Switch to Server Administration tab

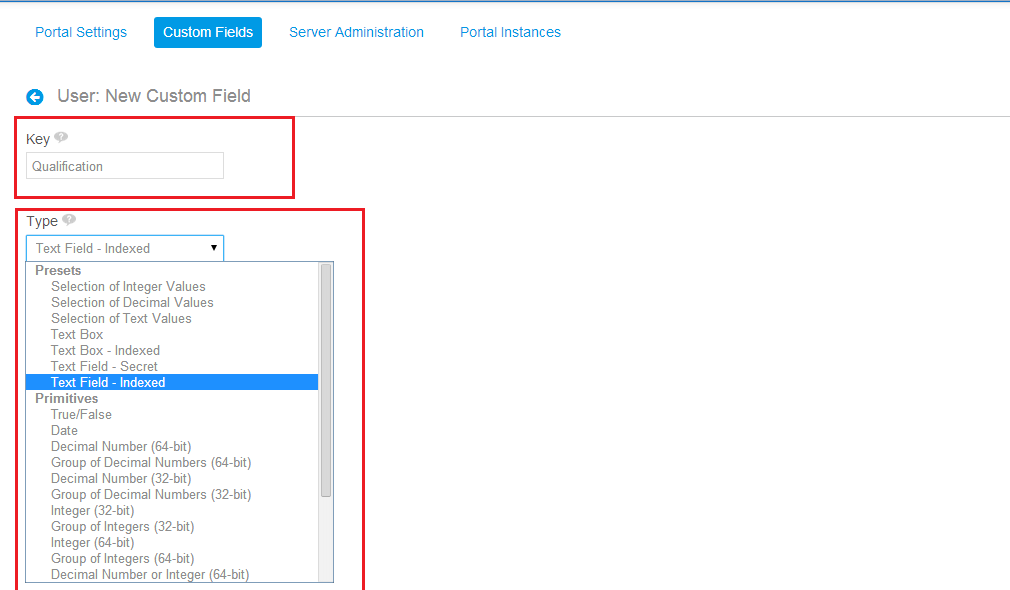(356, 32)
